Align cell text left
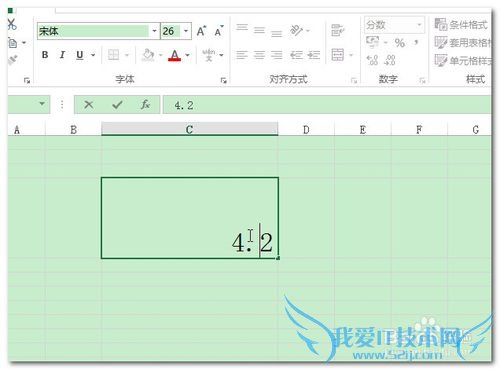500x370 pixels. tap(242, 55)
